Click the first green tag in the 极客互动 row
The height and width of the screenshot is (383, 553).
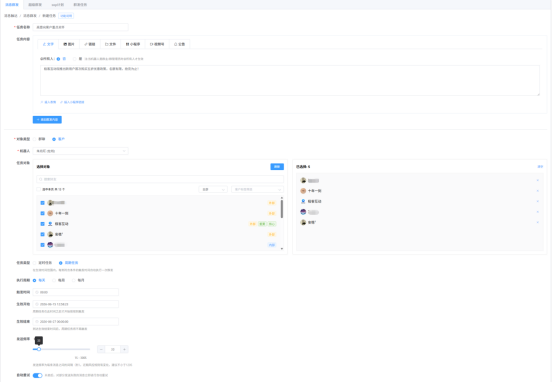point(262,224)
